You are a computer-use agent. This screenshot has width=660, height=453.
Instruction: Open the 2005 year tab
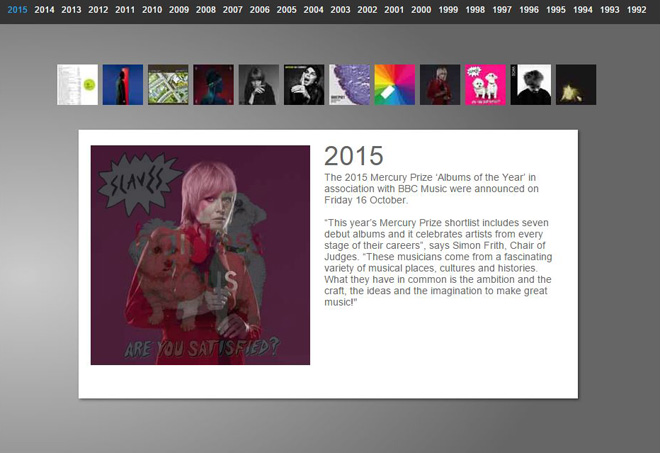click(x=286, y=9)
